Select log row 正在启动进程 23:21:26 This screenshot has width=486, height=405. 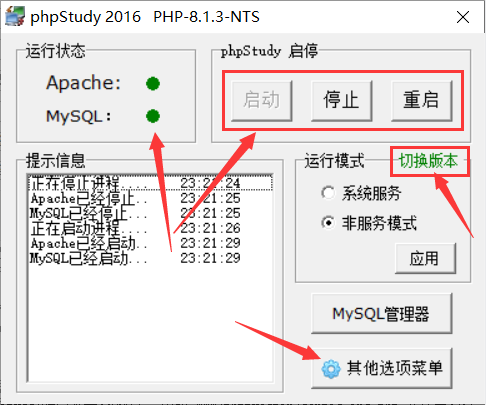click(x=150, y=228)
